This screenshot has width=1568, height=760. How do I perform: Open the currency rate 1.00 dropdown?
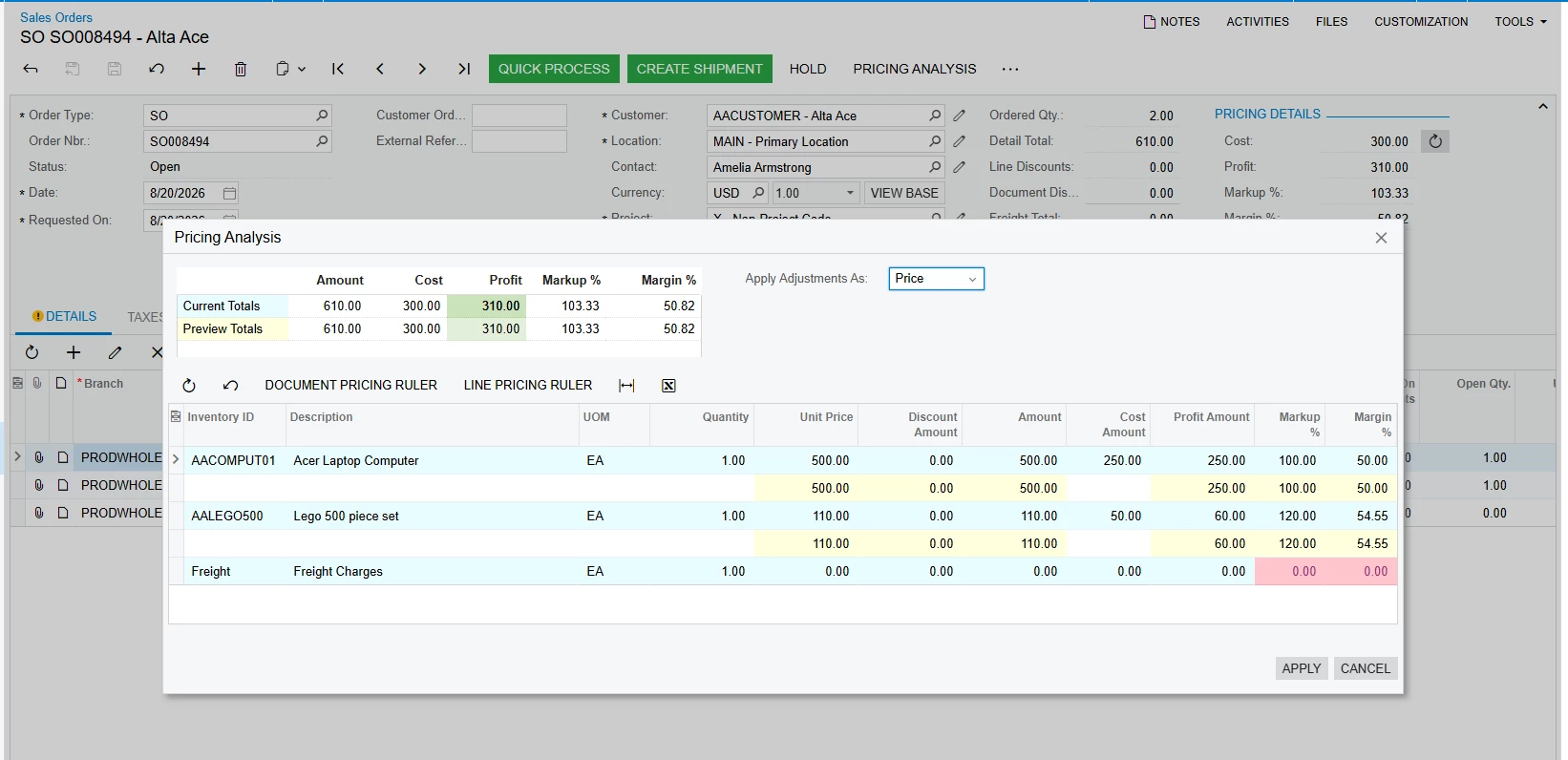[850, 193]
